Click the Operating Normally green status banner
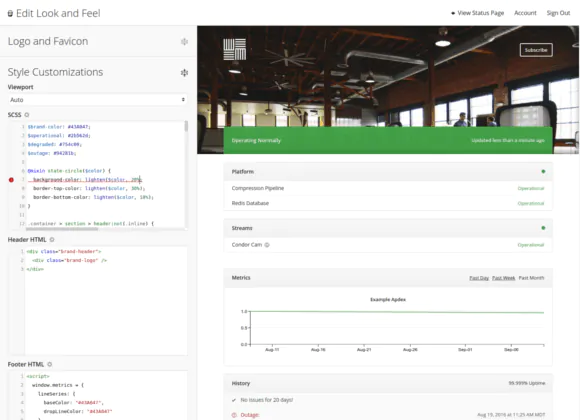 (x=388, y=140)
